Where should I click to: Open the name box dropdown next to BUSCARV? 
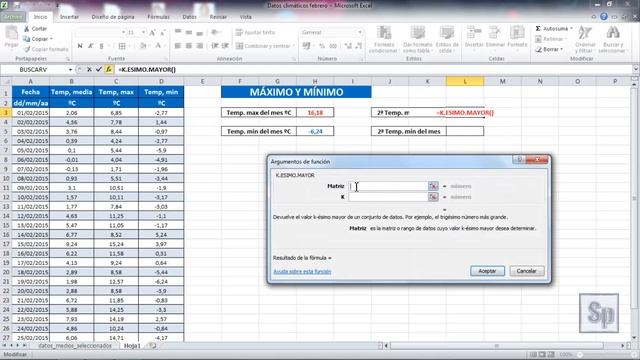(x=70, y=70)
